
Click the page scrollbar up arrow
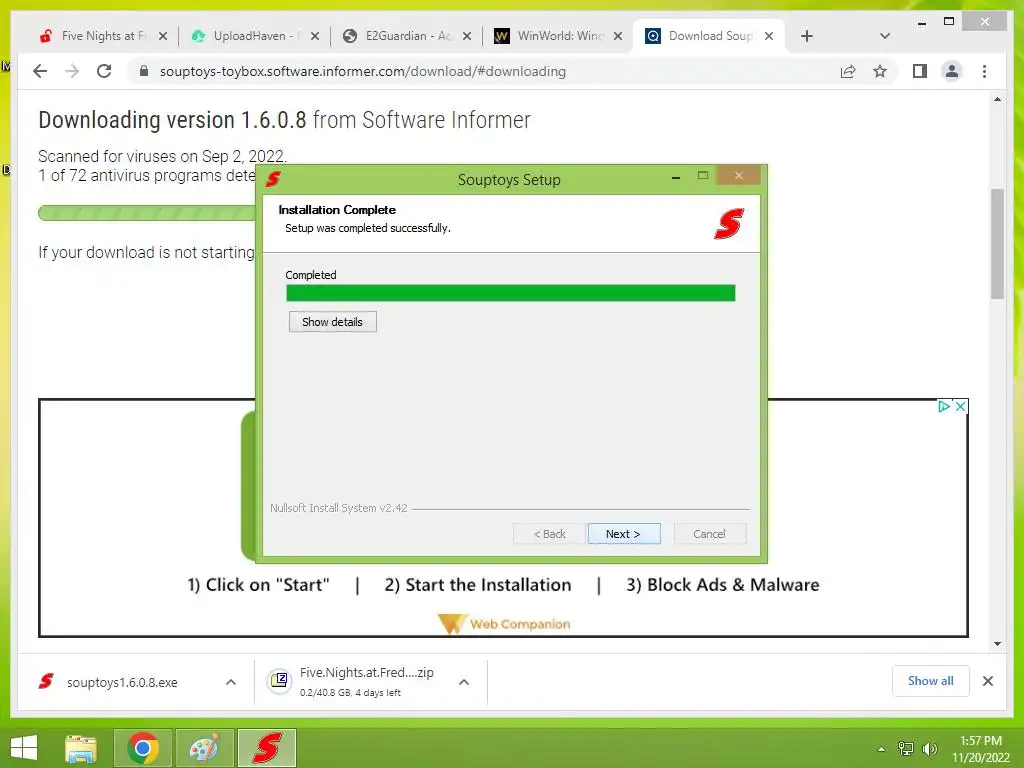tap(997, 100)
